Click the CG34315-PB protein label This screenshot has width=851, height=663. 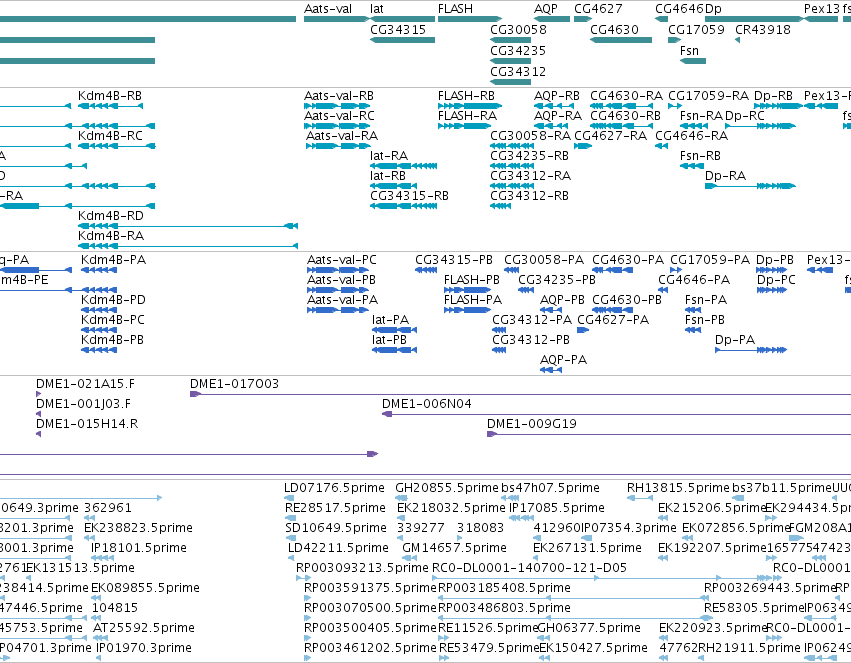[x=454, y=260]
